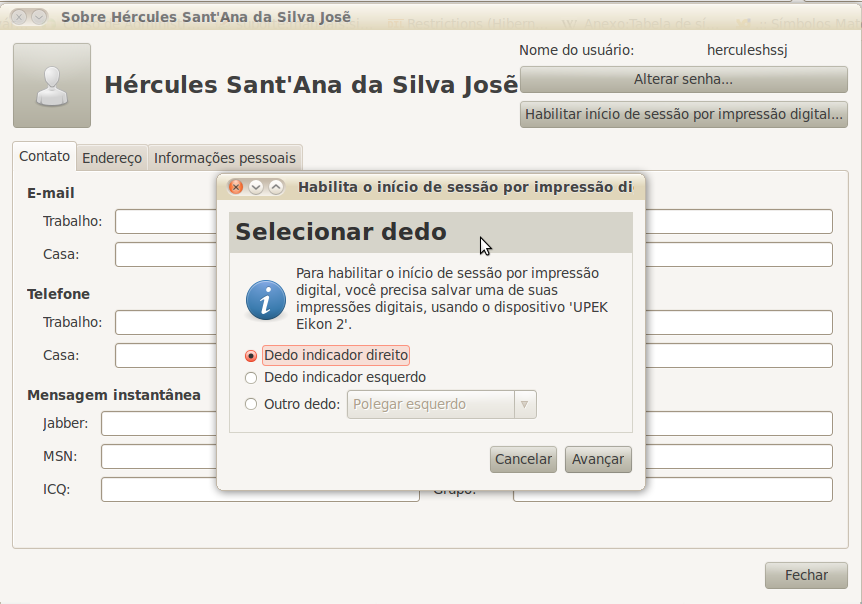Viewport: 862px width, 604px height.
Task: Select Dedo indicador esquerdo option
Action: [x=251, y=378]
